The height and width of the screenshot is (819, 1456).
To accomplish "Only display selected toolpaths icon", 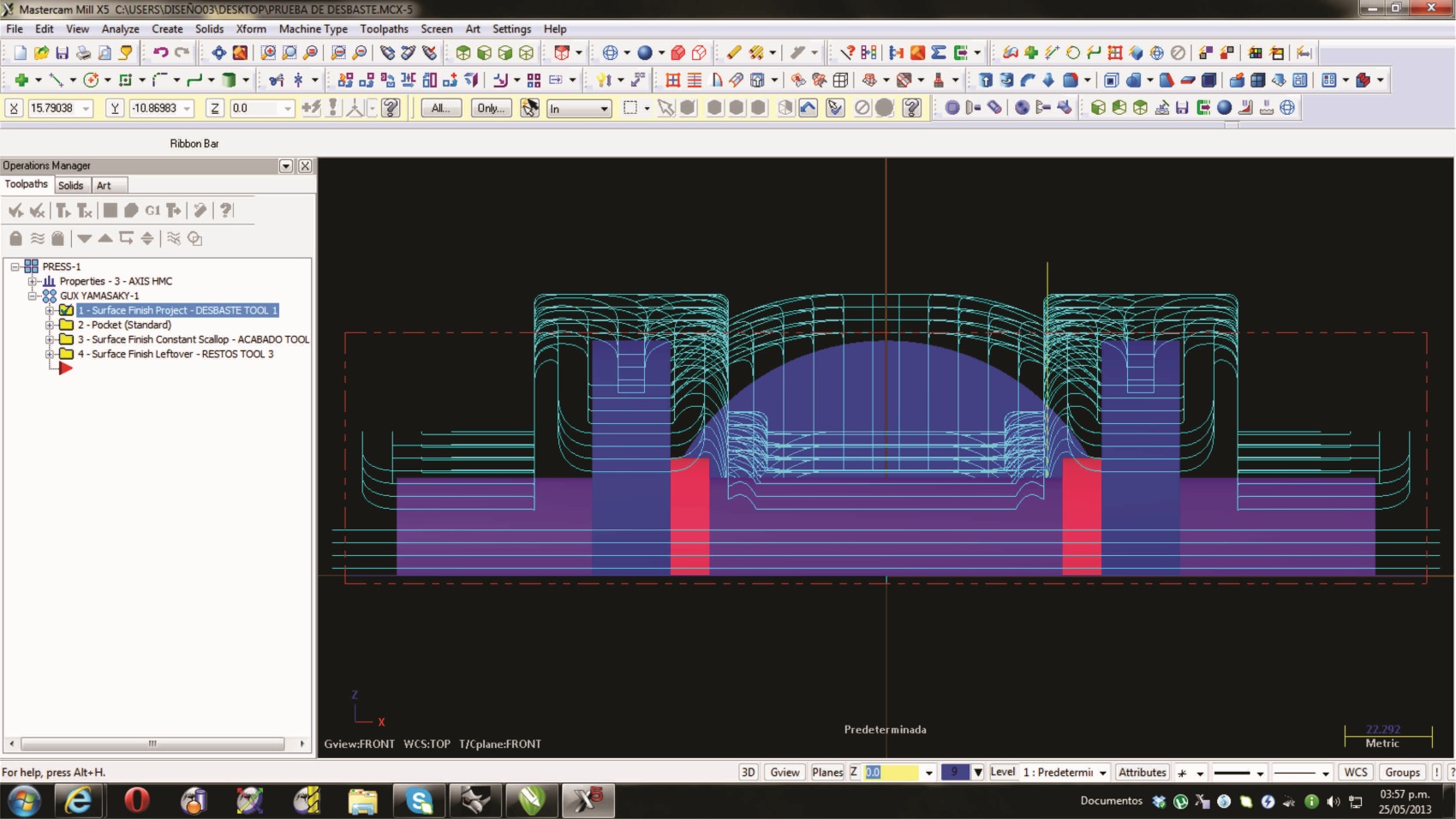I will pos(174,238).
